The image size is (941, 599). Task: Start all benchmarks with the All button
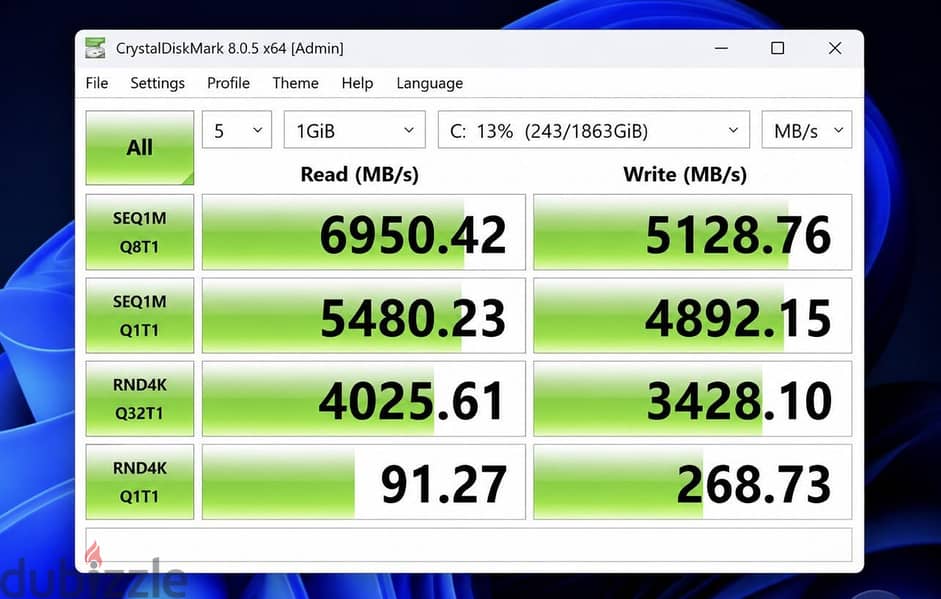pyautogui.click(x=140, y=148)
